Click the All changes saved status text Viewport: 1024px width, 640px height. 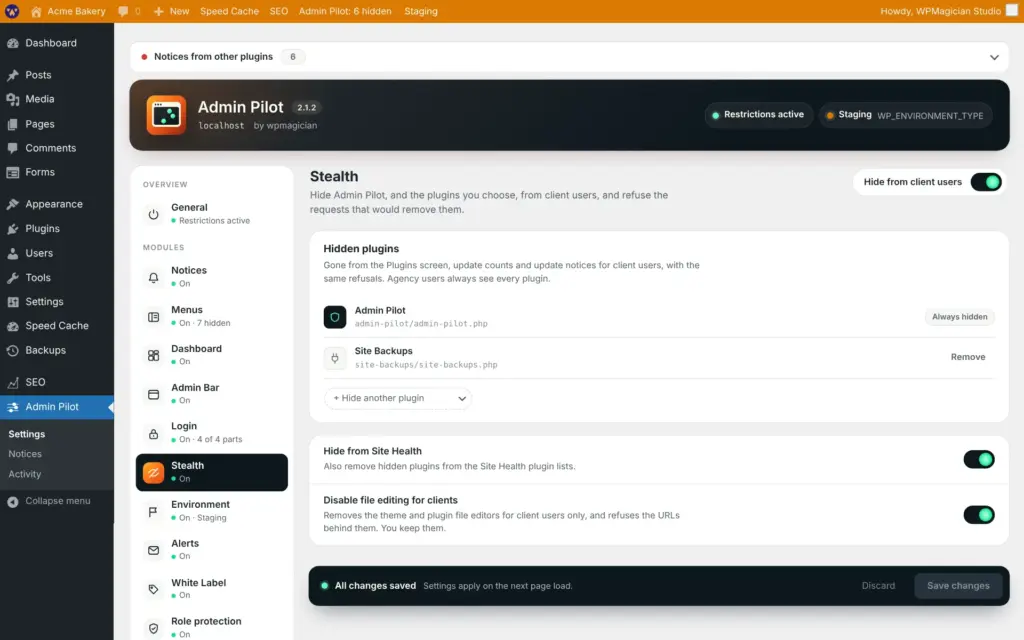(376, 586)
